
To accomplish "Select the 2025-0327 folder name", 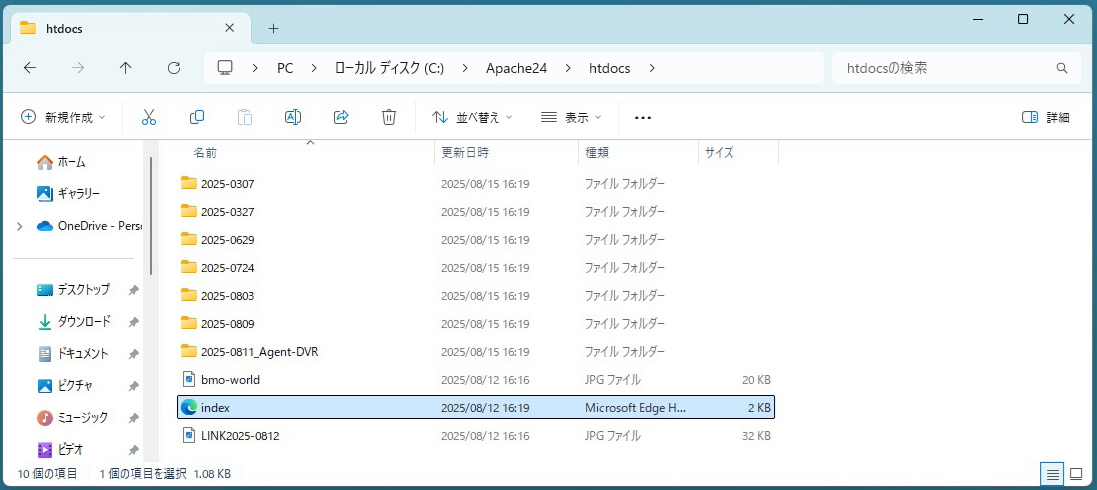I will click(x=227, y=211).
